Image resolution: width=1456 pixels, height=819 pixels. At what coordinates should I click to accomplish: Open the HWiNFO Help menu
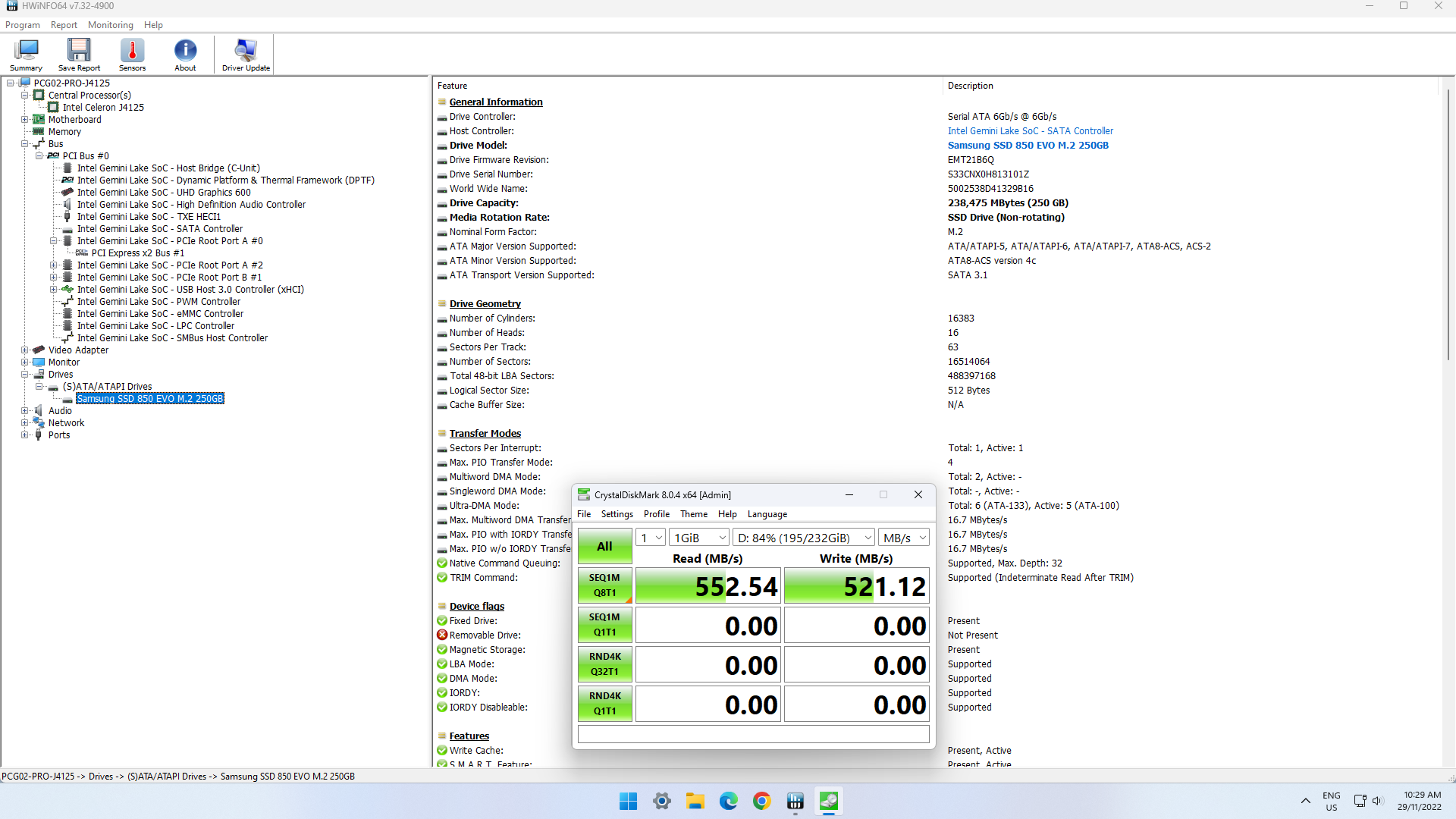tap(153, 25)
